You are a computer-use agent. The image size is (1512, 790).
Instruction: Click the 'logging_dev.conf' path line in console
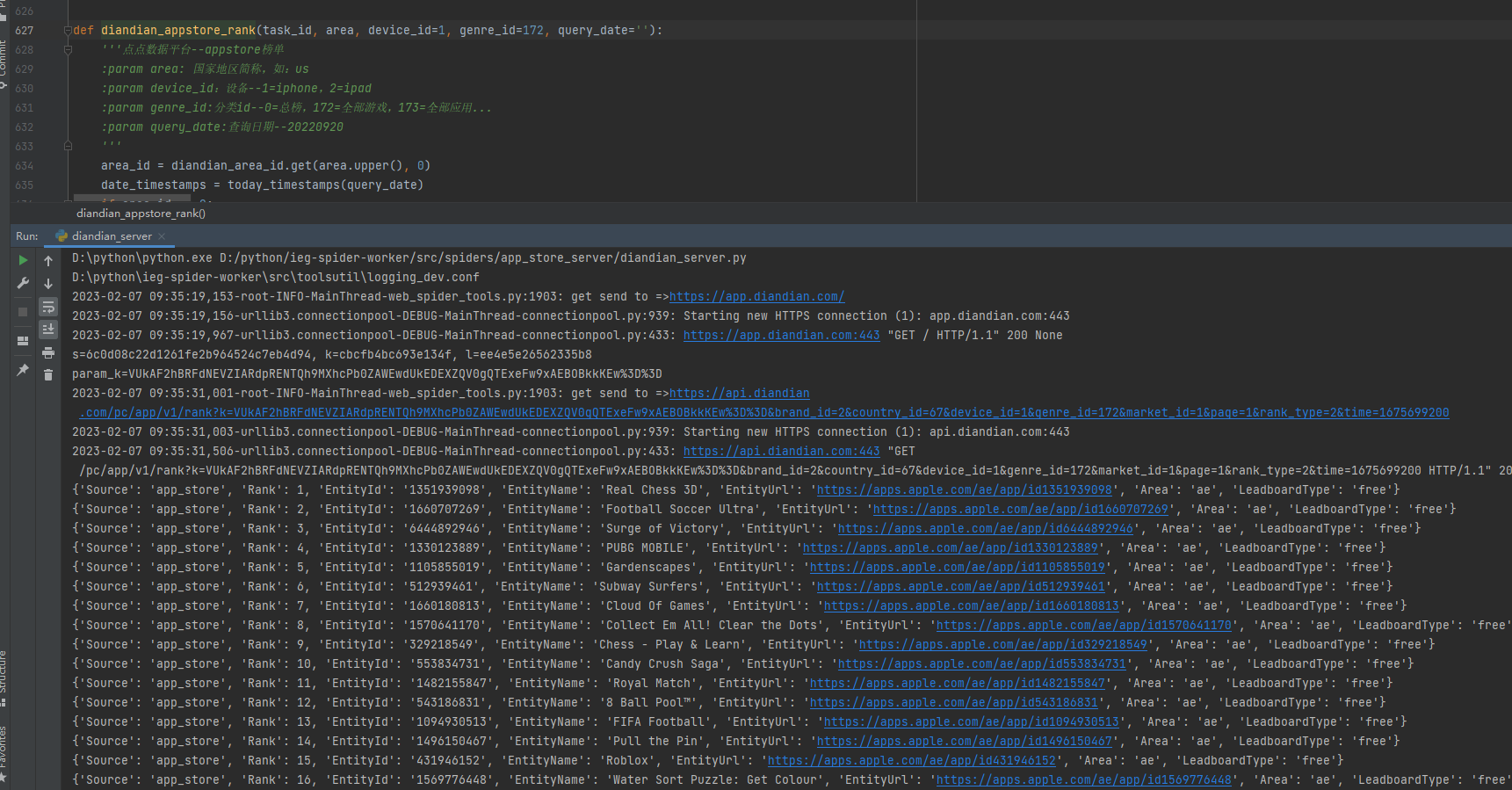(276, 278)
